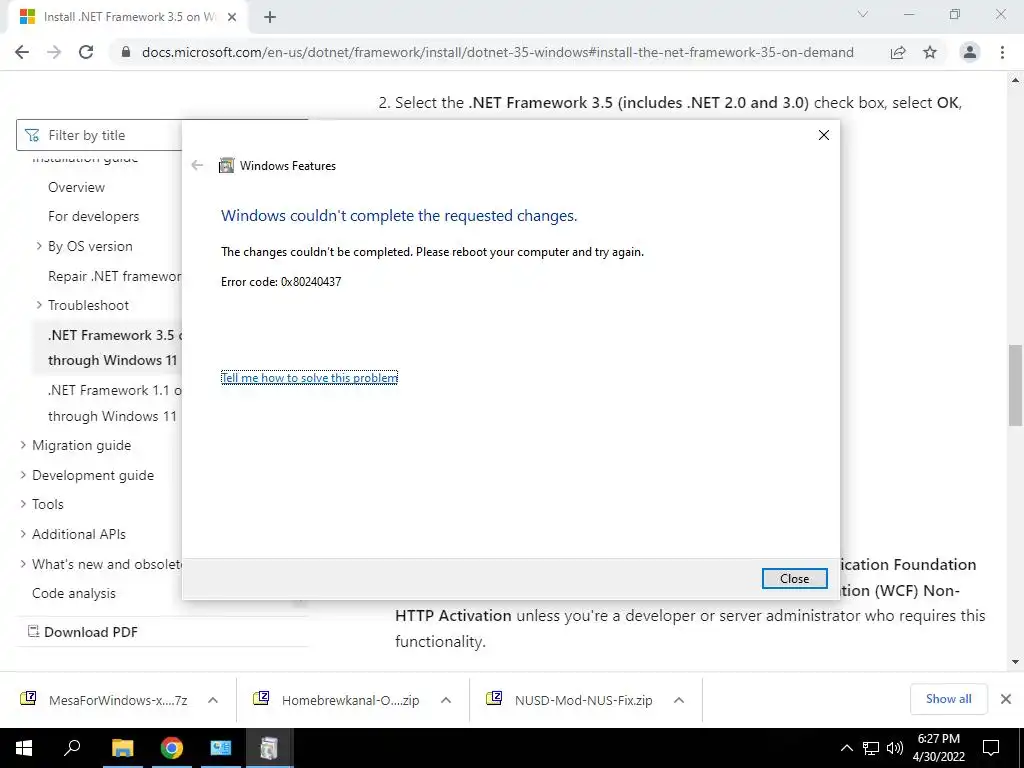Expand the Tools section
Viewport: 1024px width, 768px height.
pos(23,504)
